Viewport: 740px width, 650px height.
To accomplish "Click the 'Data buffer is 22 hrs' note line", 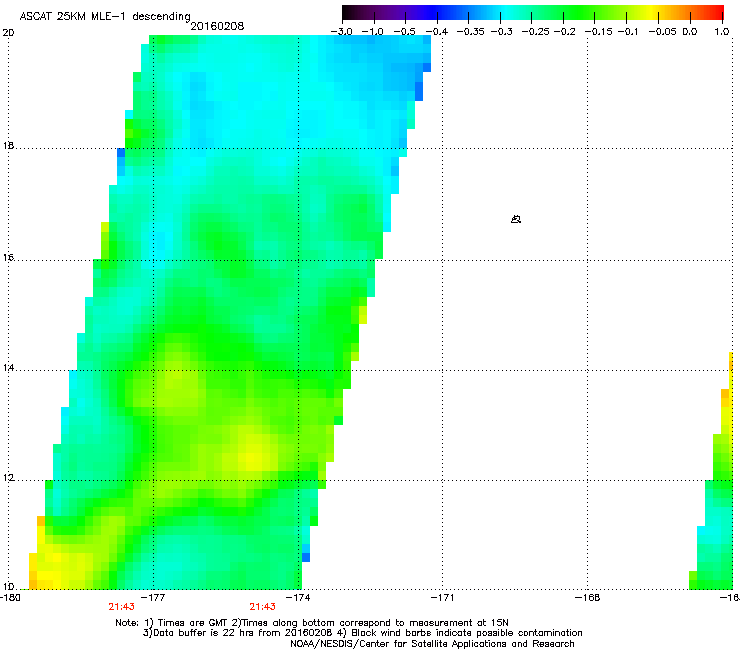I will [x=362, y=633].
